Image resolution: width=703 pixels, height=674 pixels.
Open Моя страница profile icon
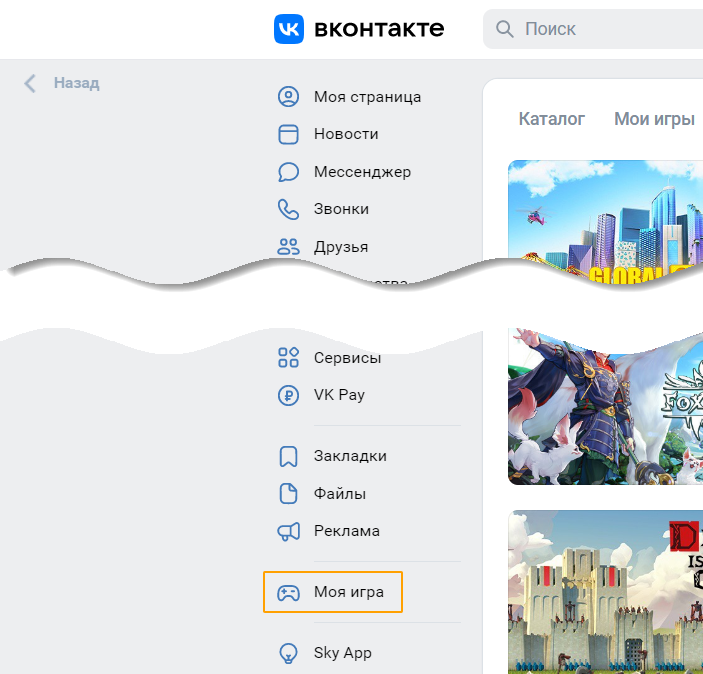pyautogui.click(x=288, y=97)
